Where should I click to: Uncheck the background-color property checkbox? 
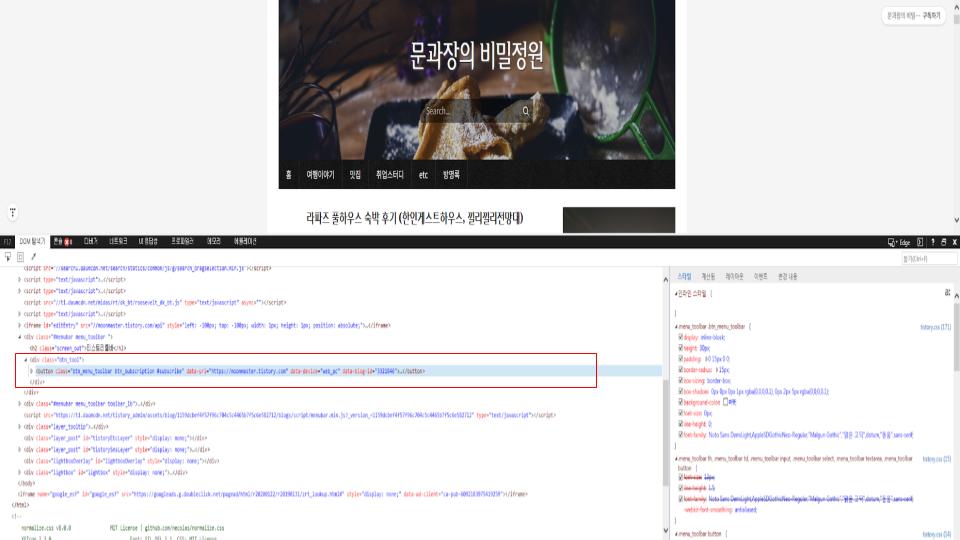pos(680,402)
